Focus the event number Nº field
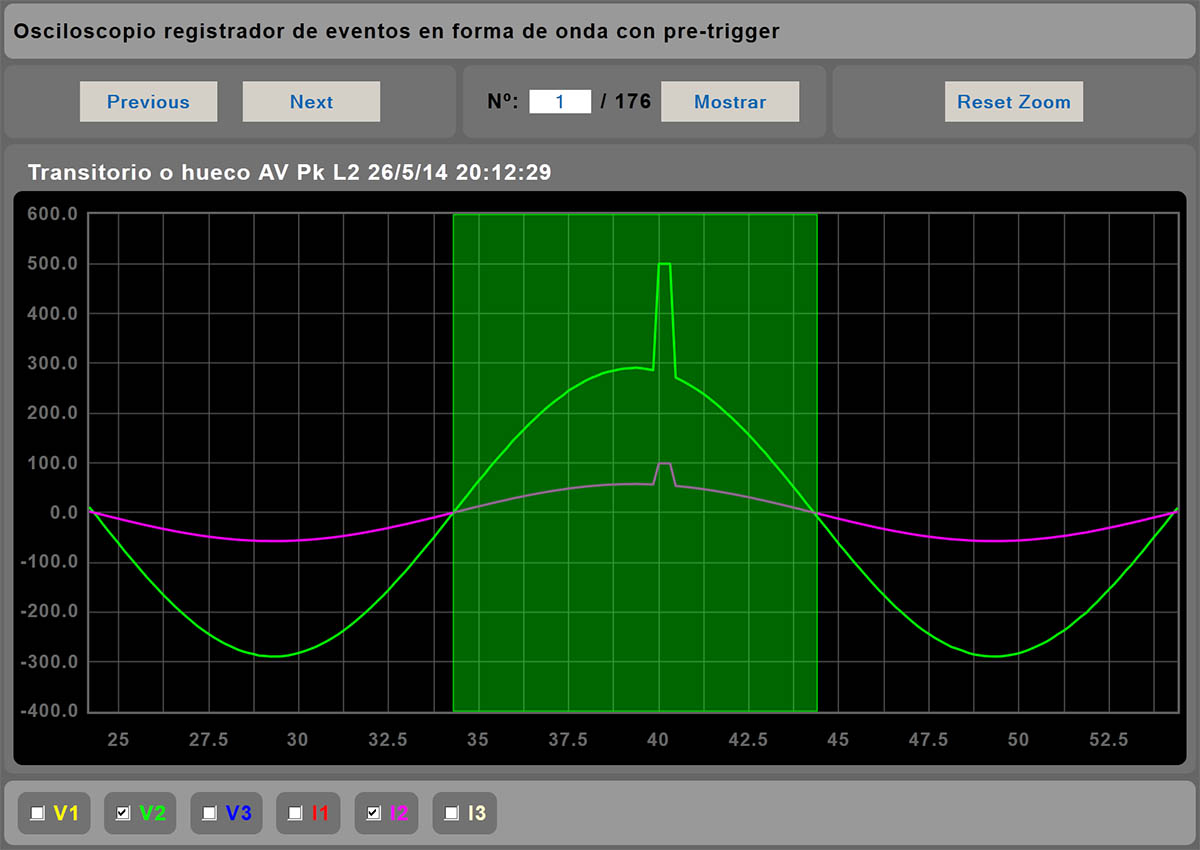Image resolution: width=1200 pixels, height=850 pixels. 560,102
